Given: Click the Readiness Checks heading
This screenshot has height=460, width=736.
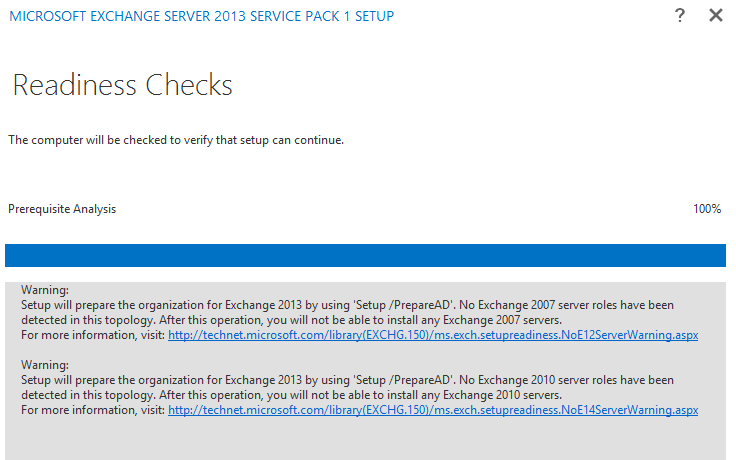Looking at the screenshot, I should click(x=122, y=85).
